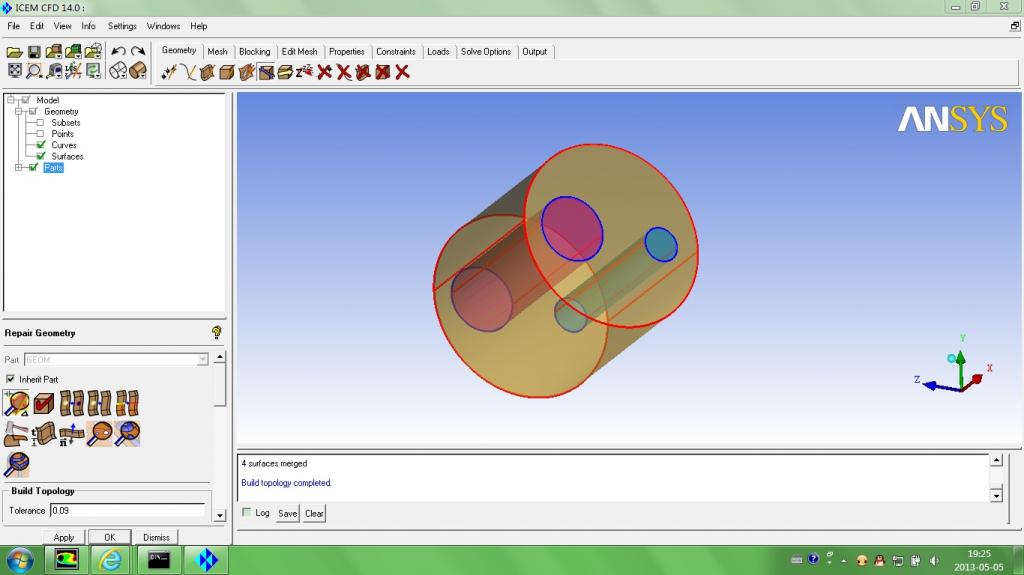Click Delete Body red X icon
The width and height of the screenshot is (1024, 575).
[383, 72]
